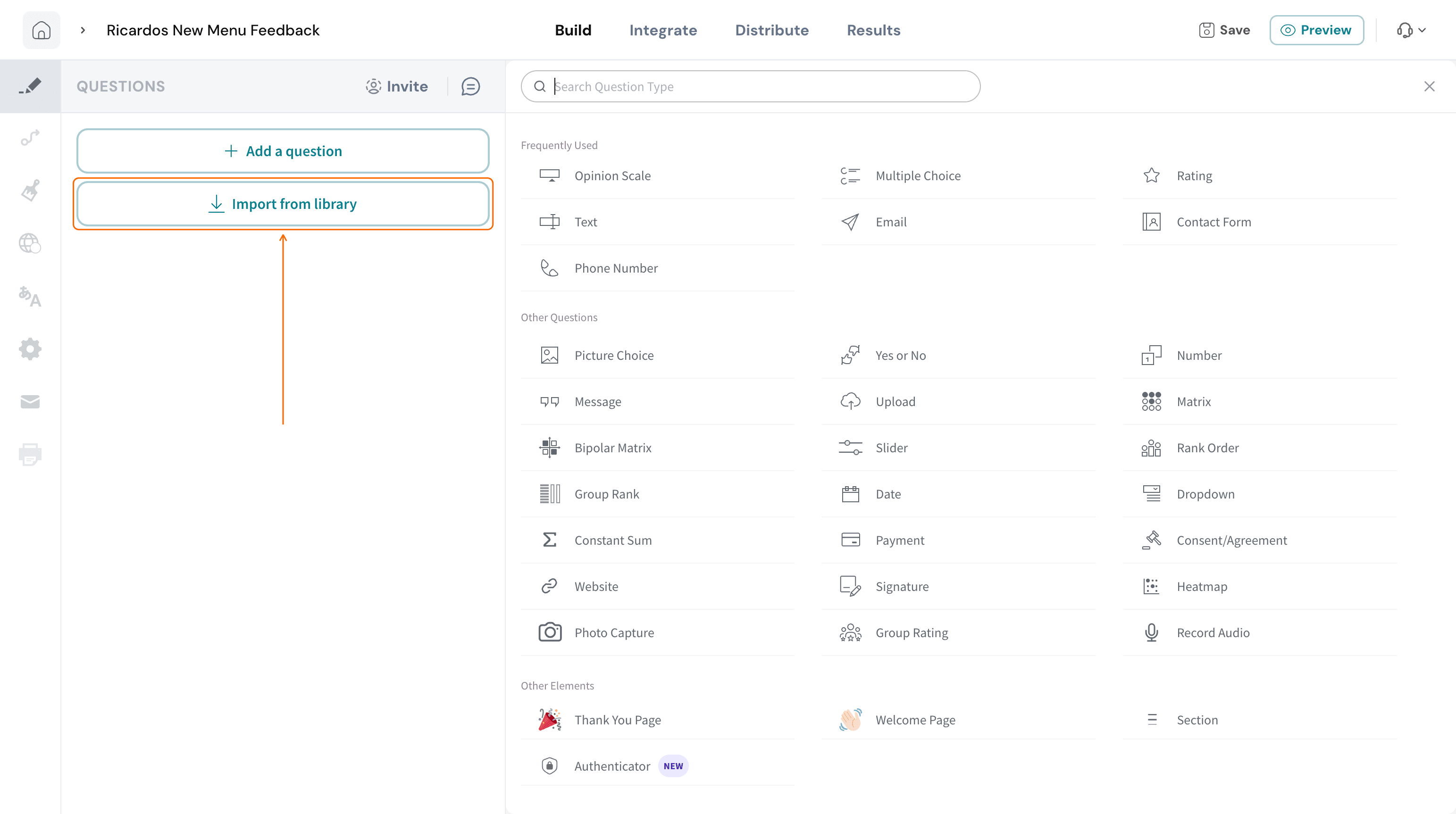Close the question type panel
This screenshot has height=814, width=1456.
(x=1430, y=86)
